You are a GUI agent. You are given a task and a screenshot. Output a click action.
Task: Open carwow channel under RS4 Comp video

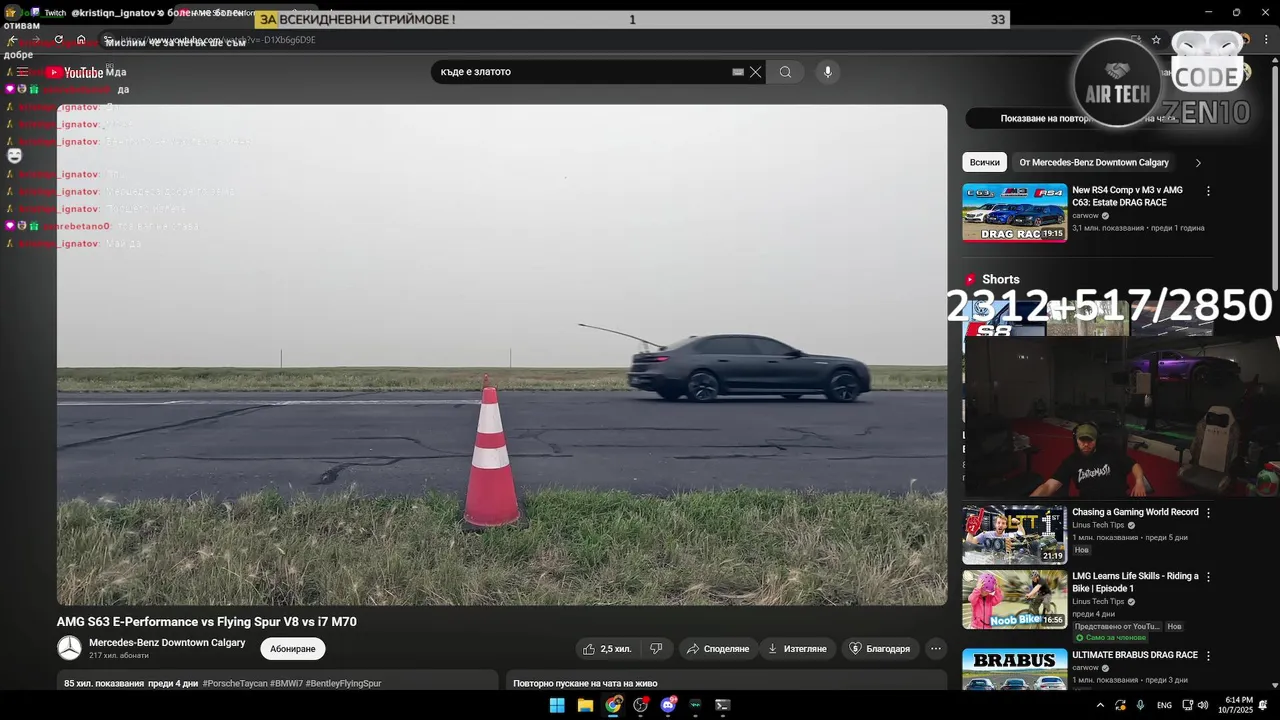tap(1086, 215)
